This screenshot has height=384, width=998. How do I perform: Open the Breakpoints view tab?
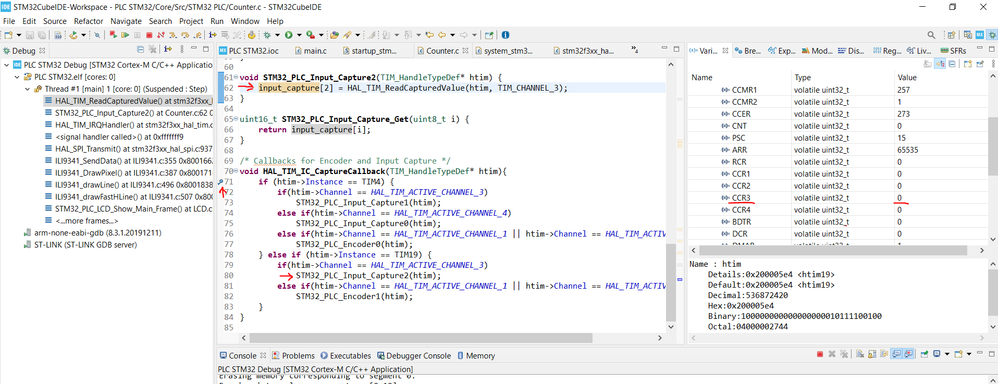point(747,50)
